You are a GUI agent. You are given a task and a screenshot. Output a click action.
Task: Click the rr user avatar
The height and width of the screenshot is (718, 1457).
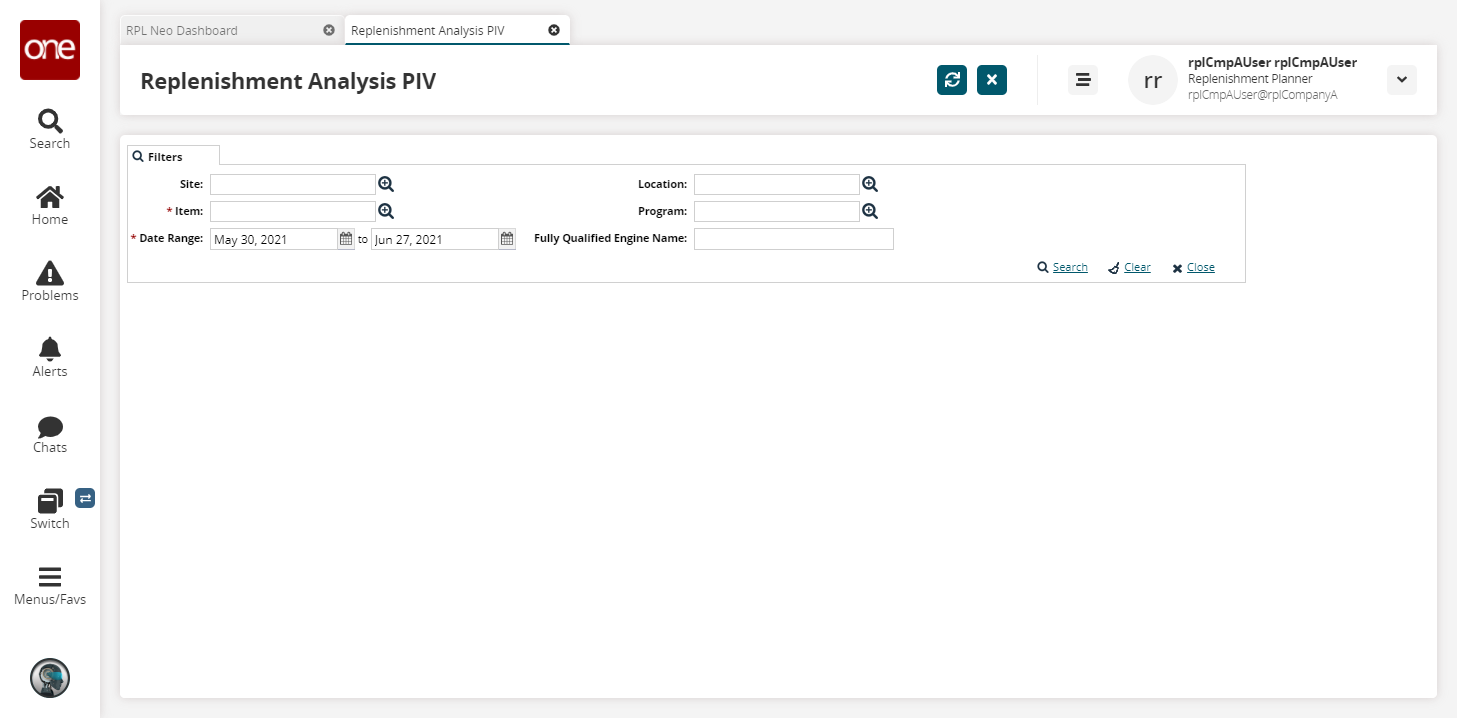pos(1153,80)
